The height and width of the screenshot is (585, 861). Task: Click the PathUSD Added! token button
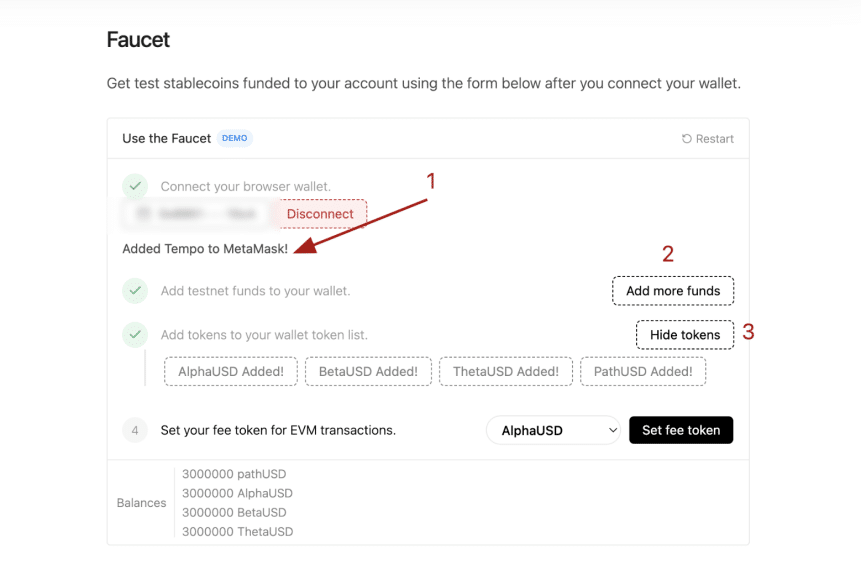pos(643,371)
